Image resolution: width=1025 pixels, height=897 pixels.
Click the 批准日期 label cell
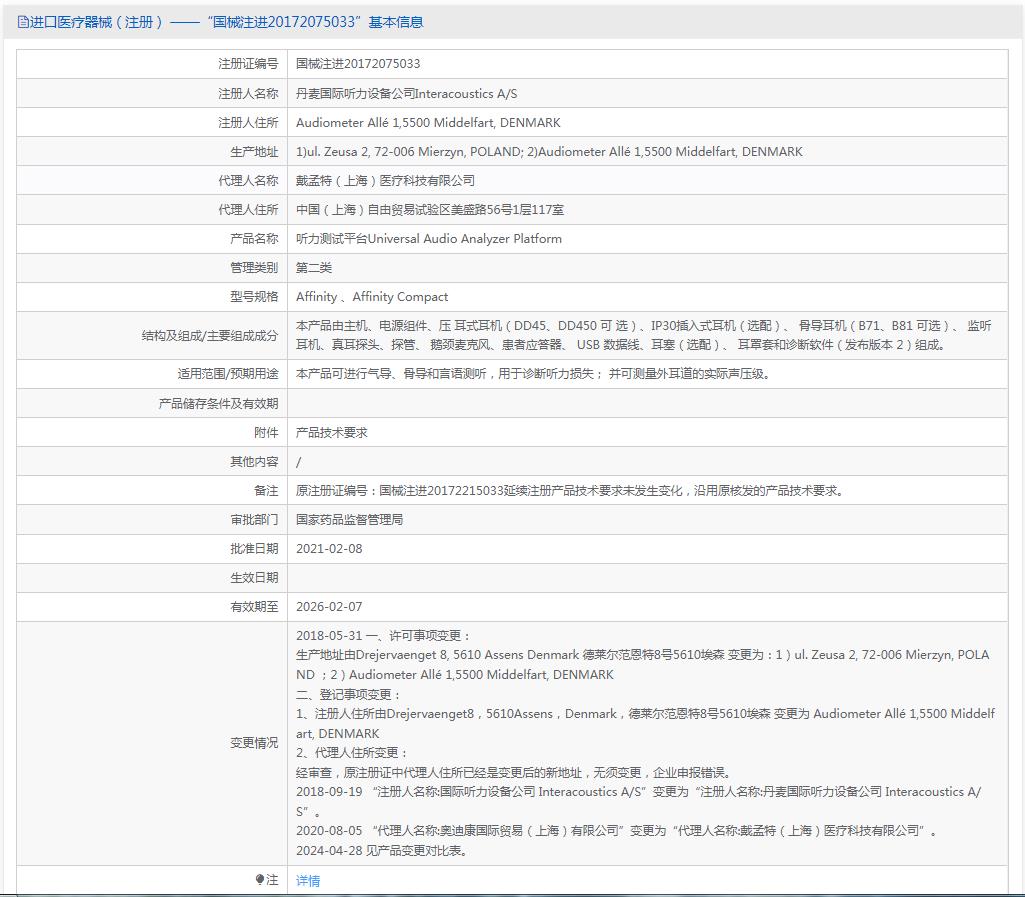pos(152,549)
